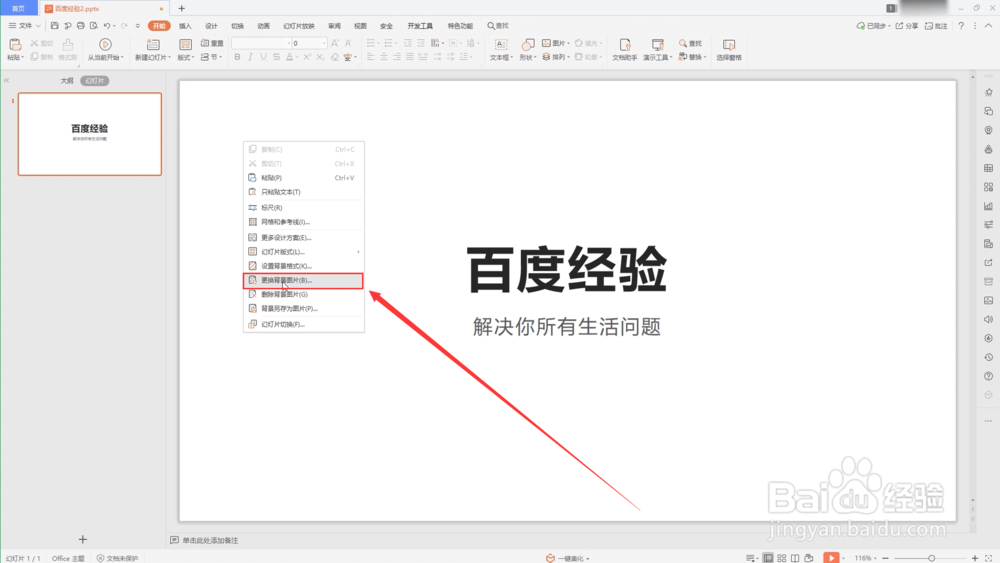
Task: Open the 设计 ribbon tab
Action: point(211,26)
